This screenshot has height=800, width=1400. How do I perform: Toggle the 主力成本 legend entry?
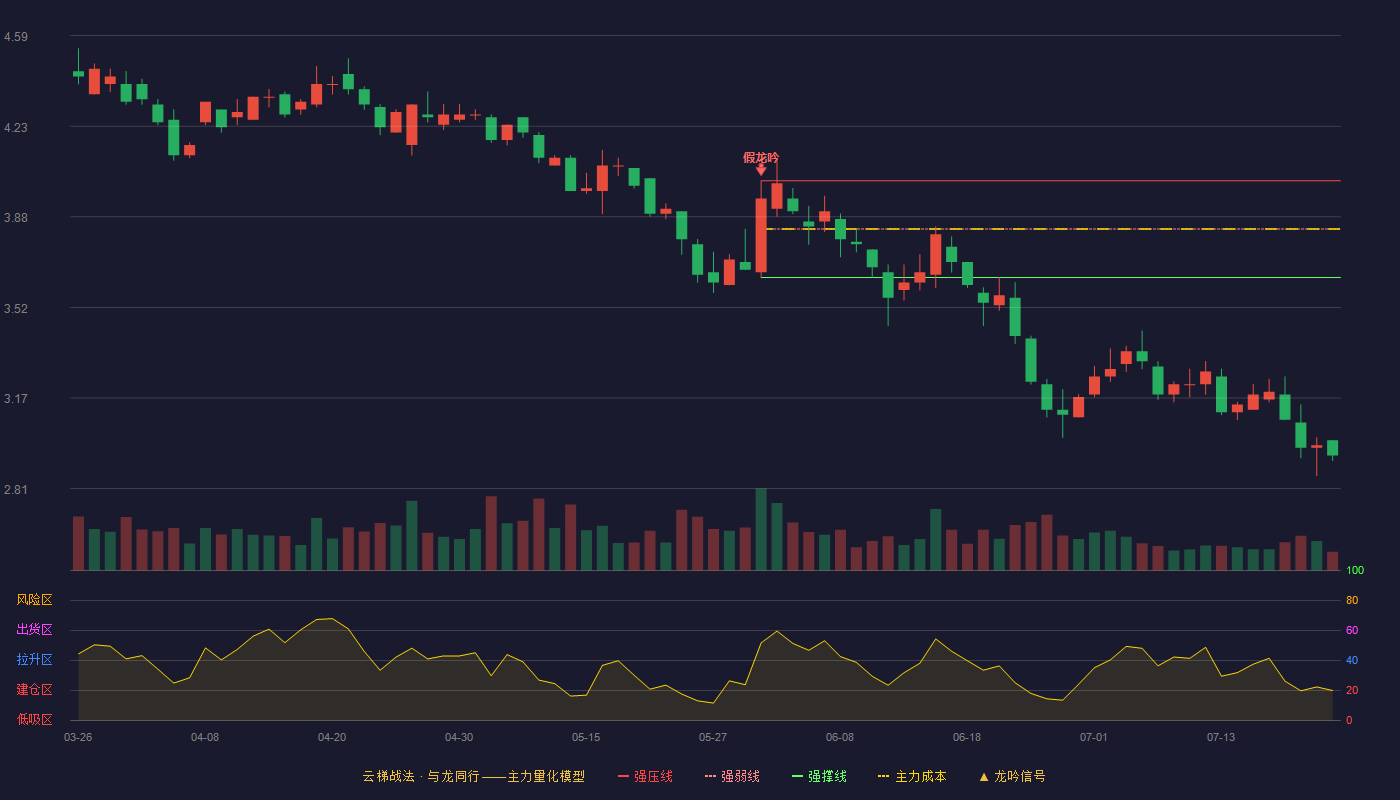coord(912,776)
